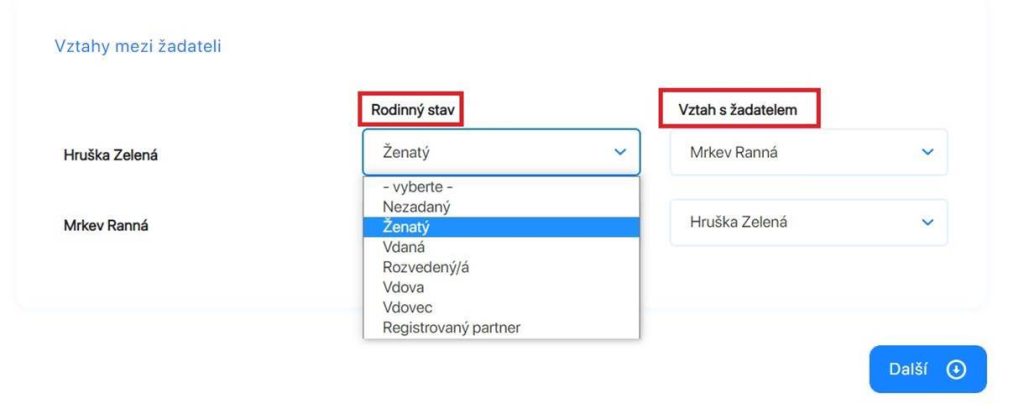
Task: Click the Další button
Action: (927, 369)
